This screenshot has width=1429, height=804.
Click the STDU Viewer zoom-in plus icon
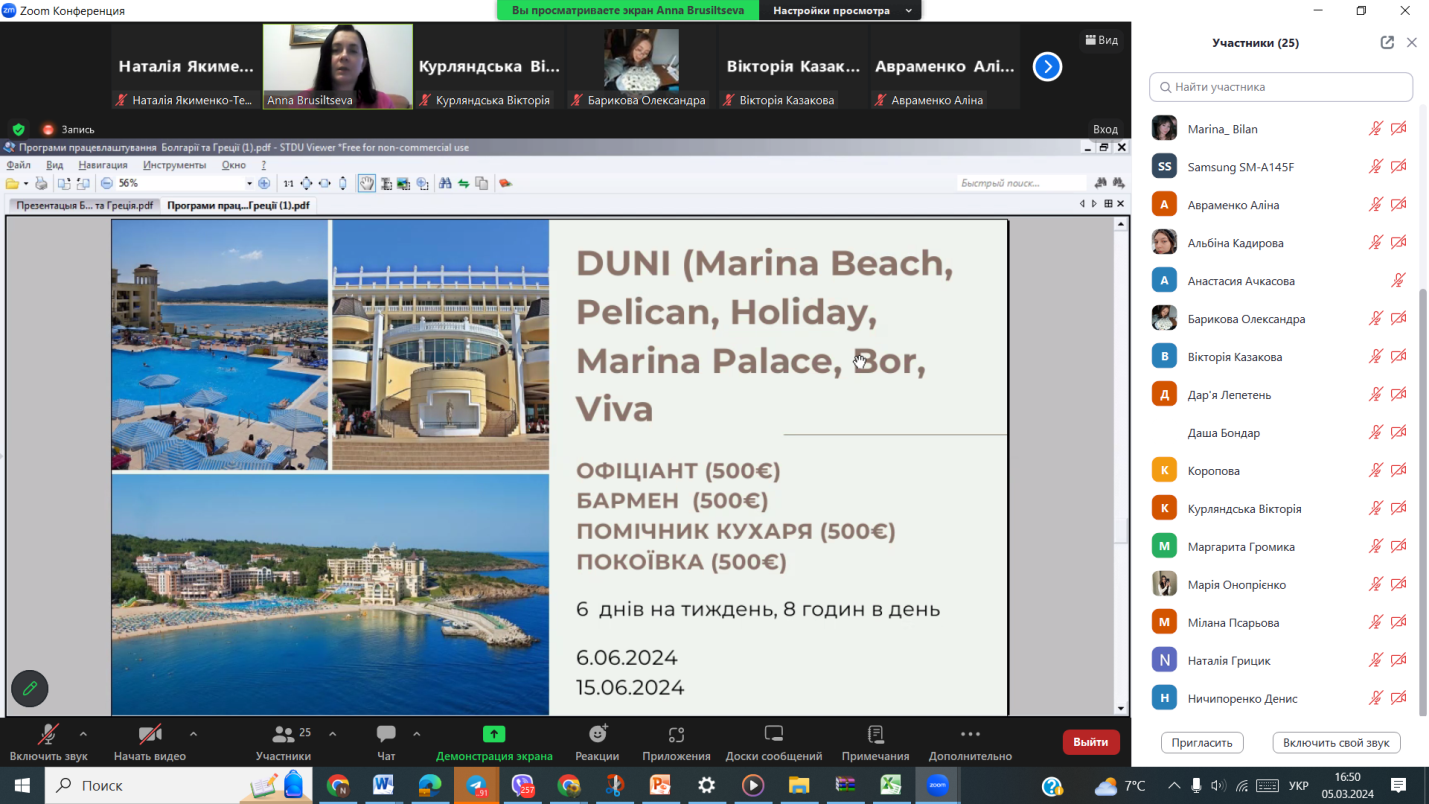click(264, 183)
